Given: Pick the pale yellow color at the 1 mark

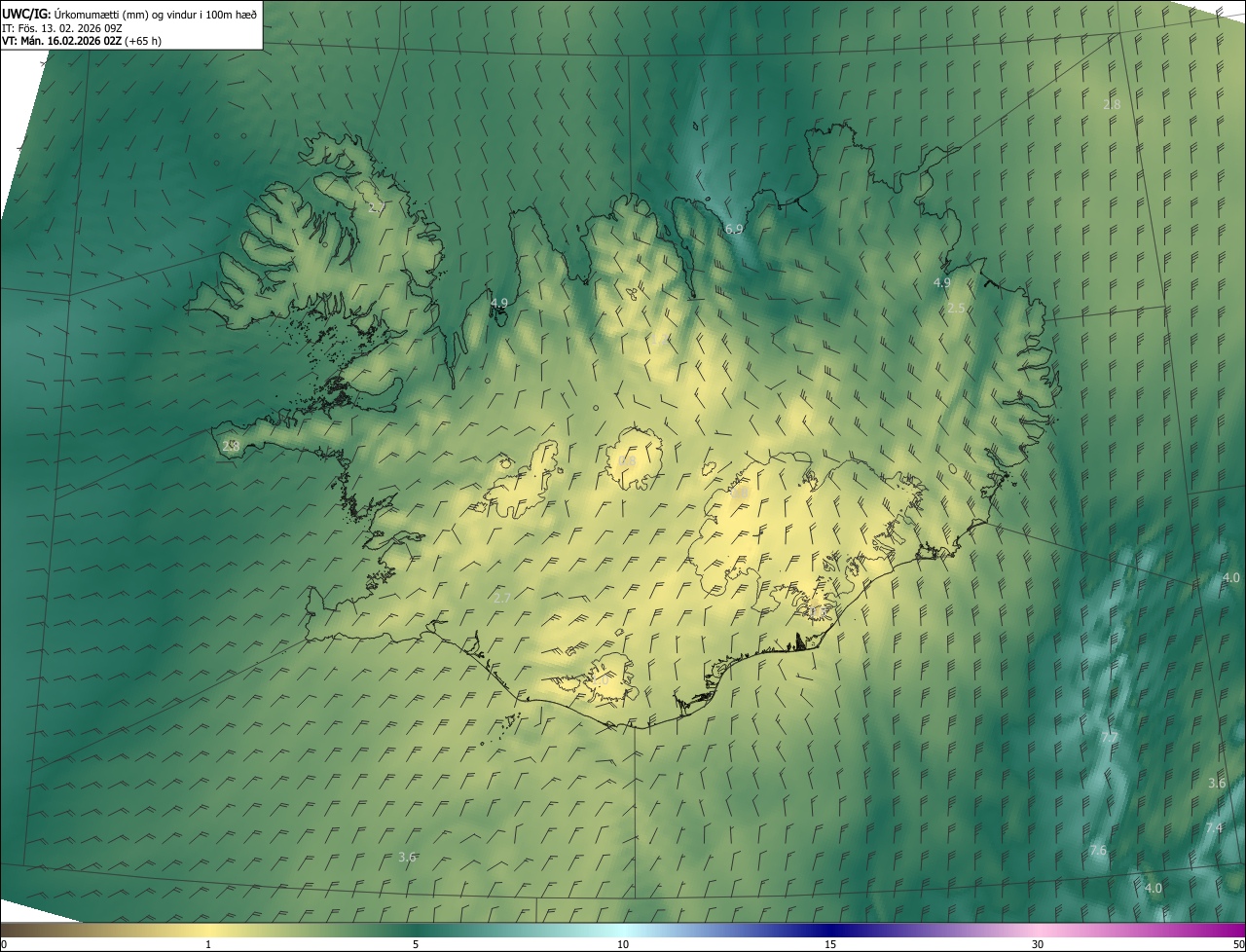Looking at the screenshot, I should [208, 930].
